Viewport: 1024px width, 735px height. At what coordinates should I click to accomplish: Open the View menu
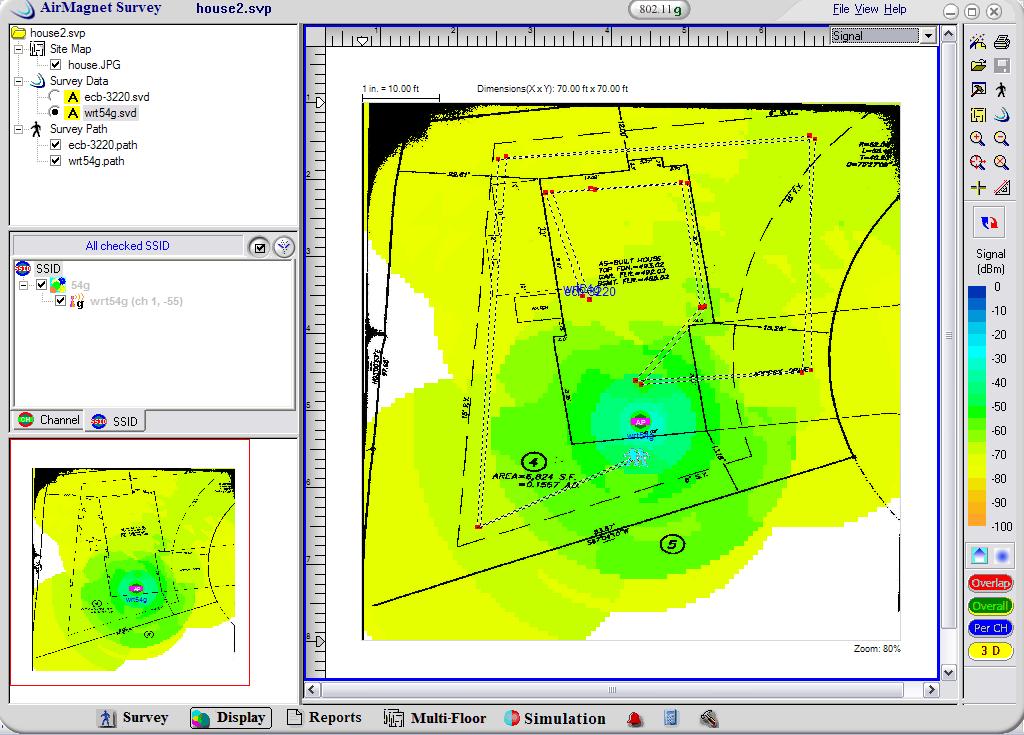pyautogui.click(x=866, y=9)
